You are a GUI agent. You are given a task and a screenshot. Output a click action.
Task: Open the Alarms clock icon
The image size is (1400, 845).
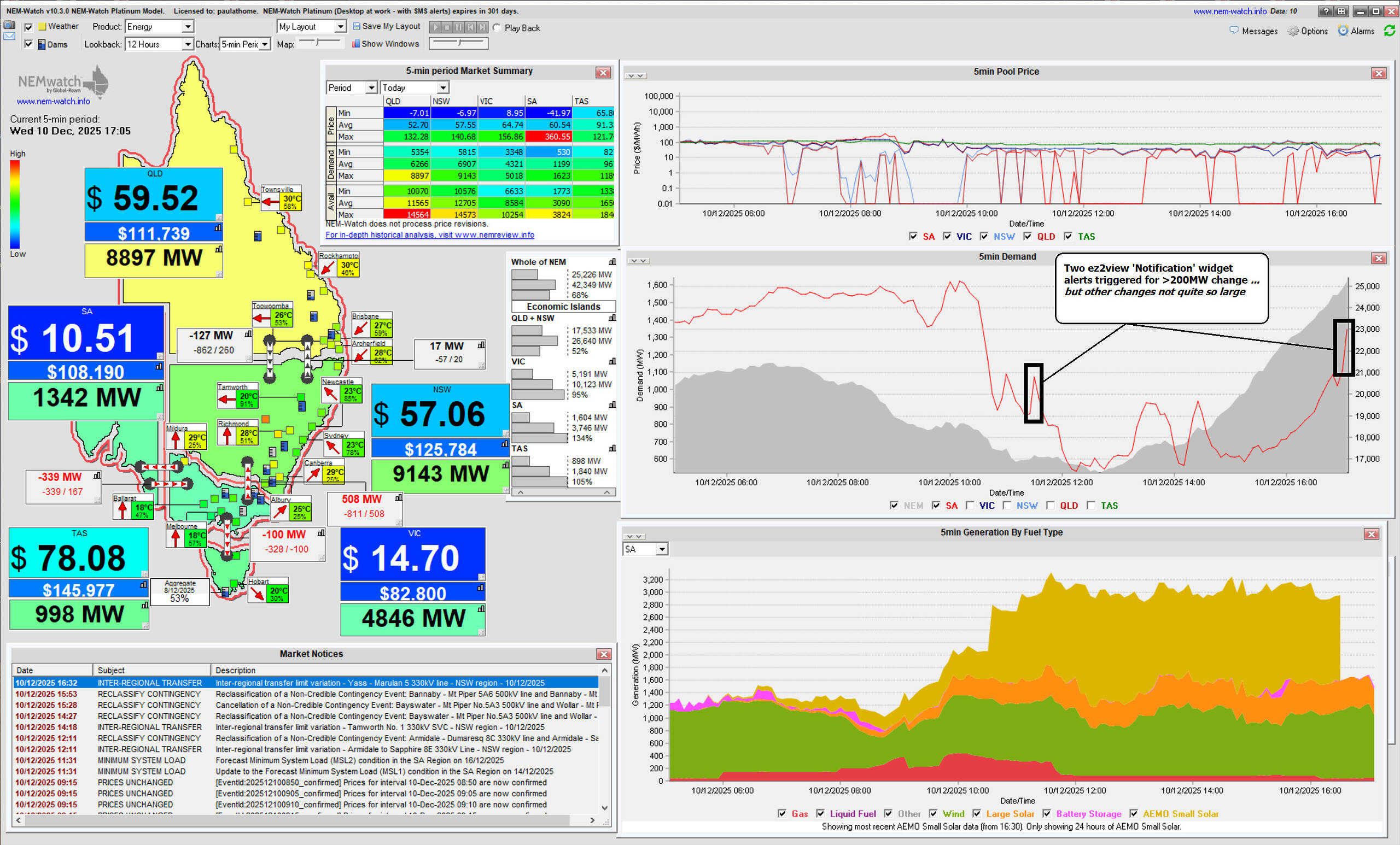[1343, 31]
